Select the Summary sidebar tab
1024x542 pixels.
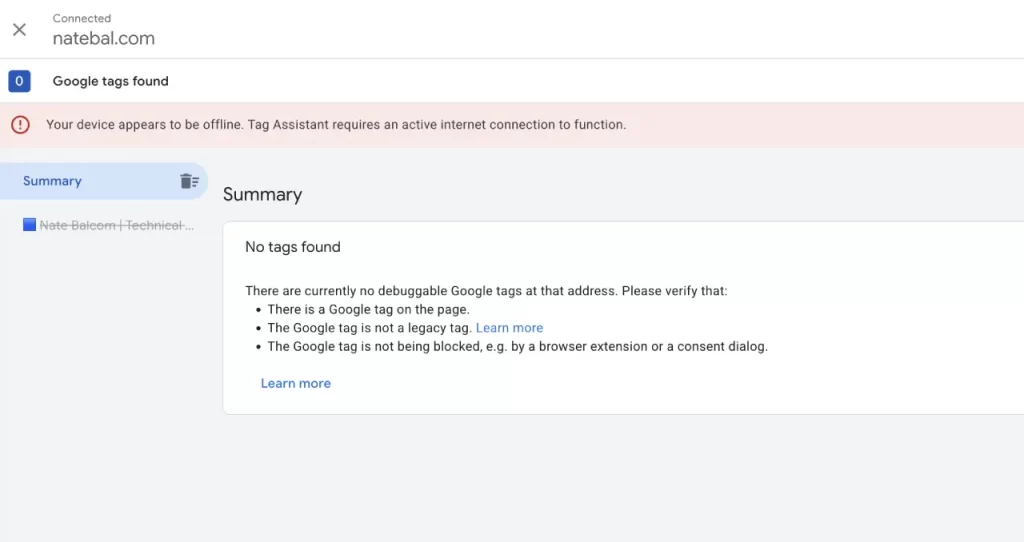[104, 181]
